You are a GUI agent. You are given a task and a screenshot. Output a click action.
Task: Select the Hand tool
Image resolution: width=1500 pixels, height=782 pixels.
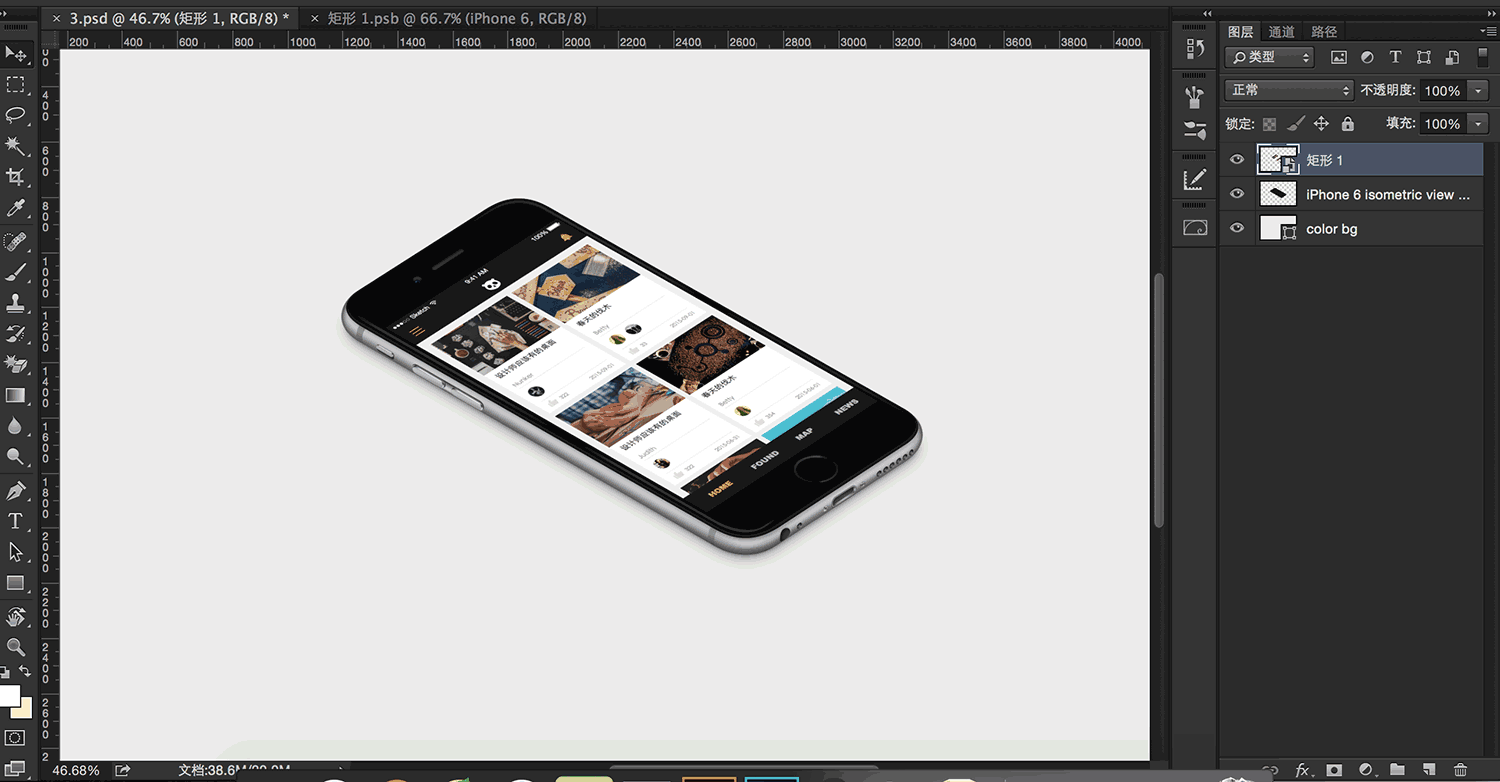click(16, 615)
